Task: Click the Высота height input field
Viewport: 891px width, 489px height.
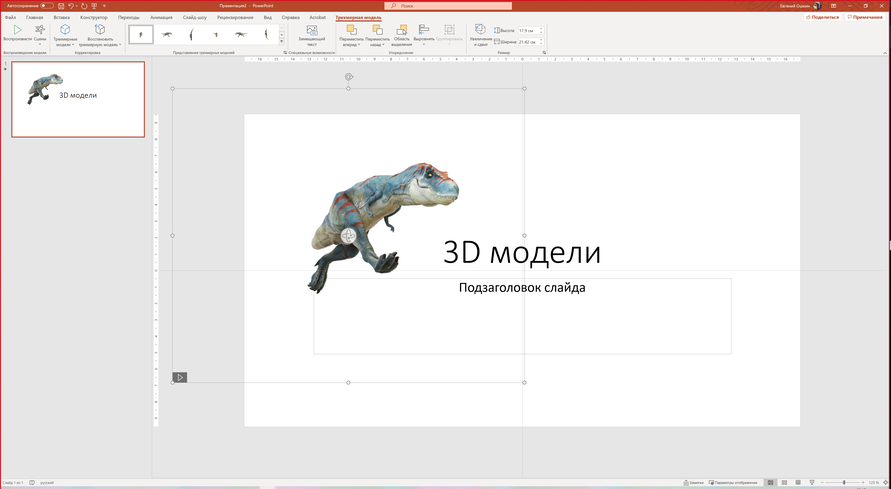Action: pyautogui.click(x=528, y=31)
